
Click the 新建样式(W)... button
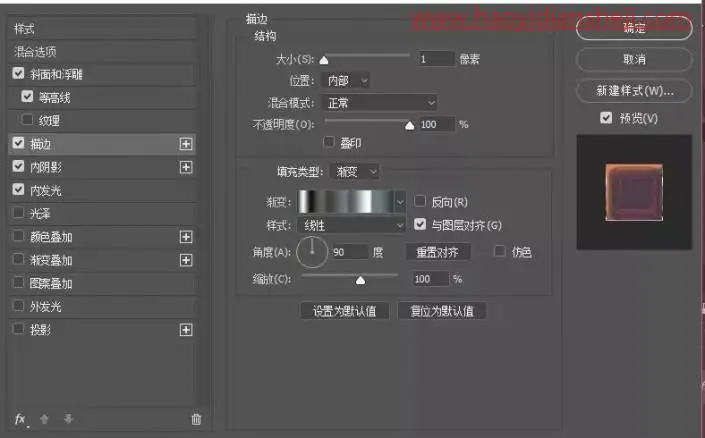tap(634, 91)
